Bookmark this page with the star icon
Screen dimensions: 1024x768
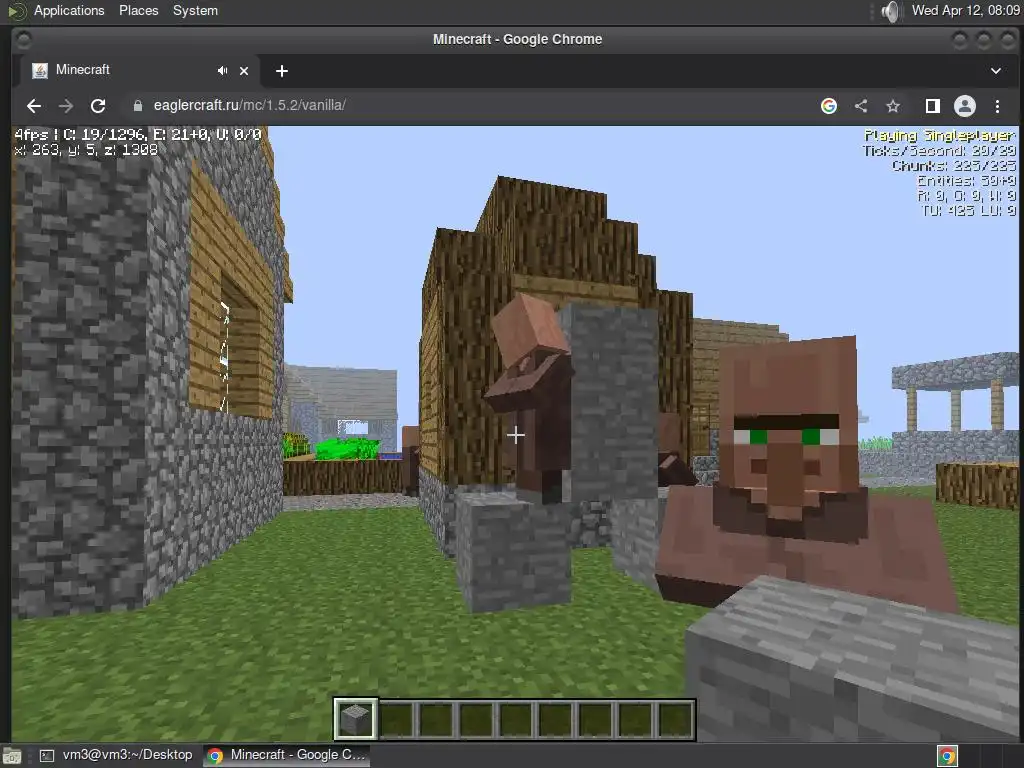(x=893, y=106)
